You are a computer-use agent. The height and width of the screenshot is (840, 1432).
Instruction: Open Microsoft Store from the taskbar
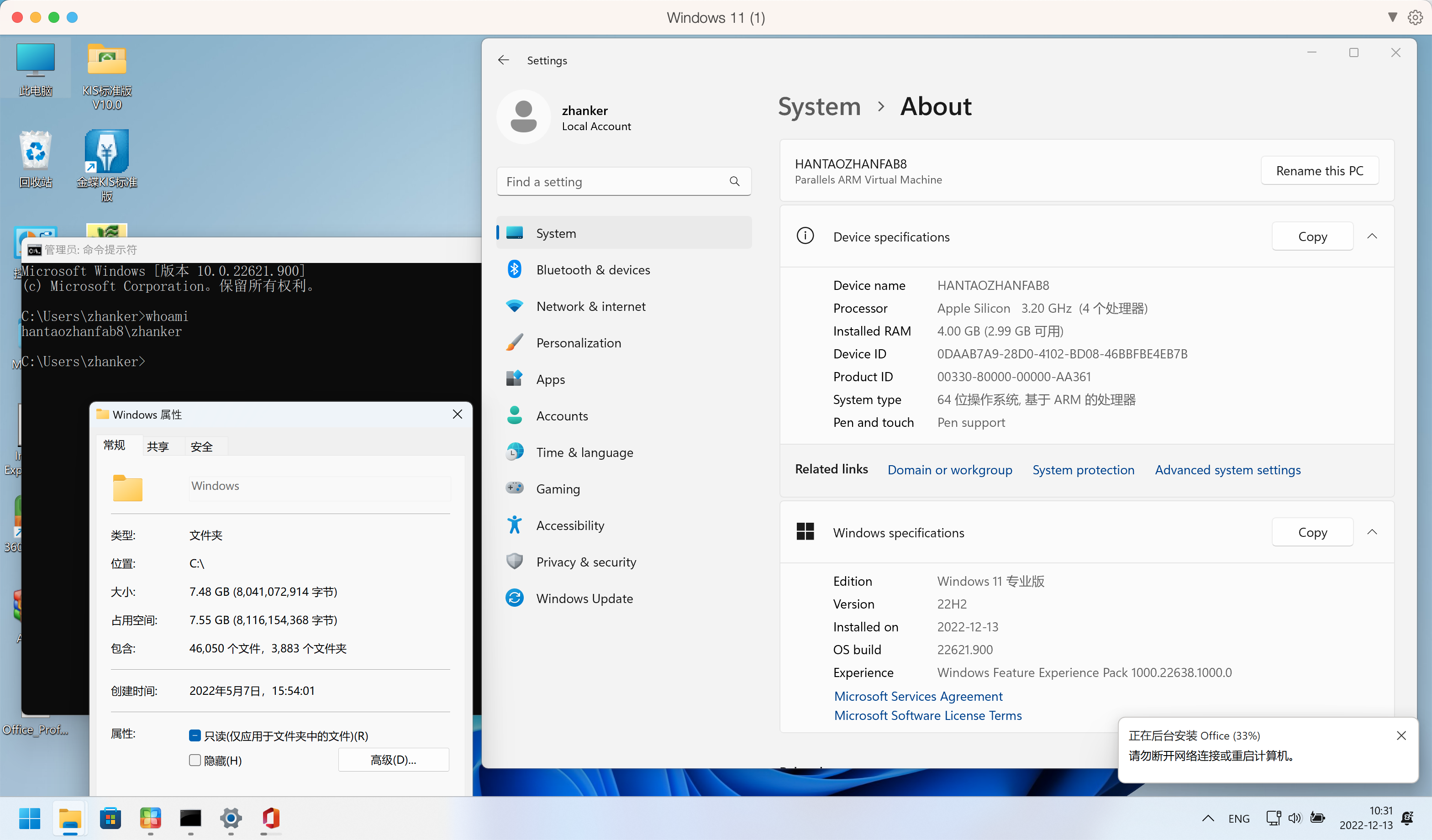(110, 819)
